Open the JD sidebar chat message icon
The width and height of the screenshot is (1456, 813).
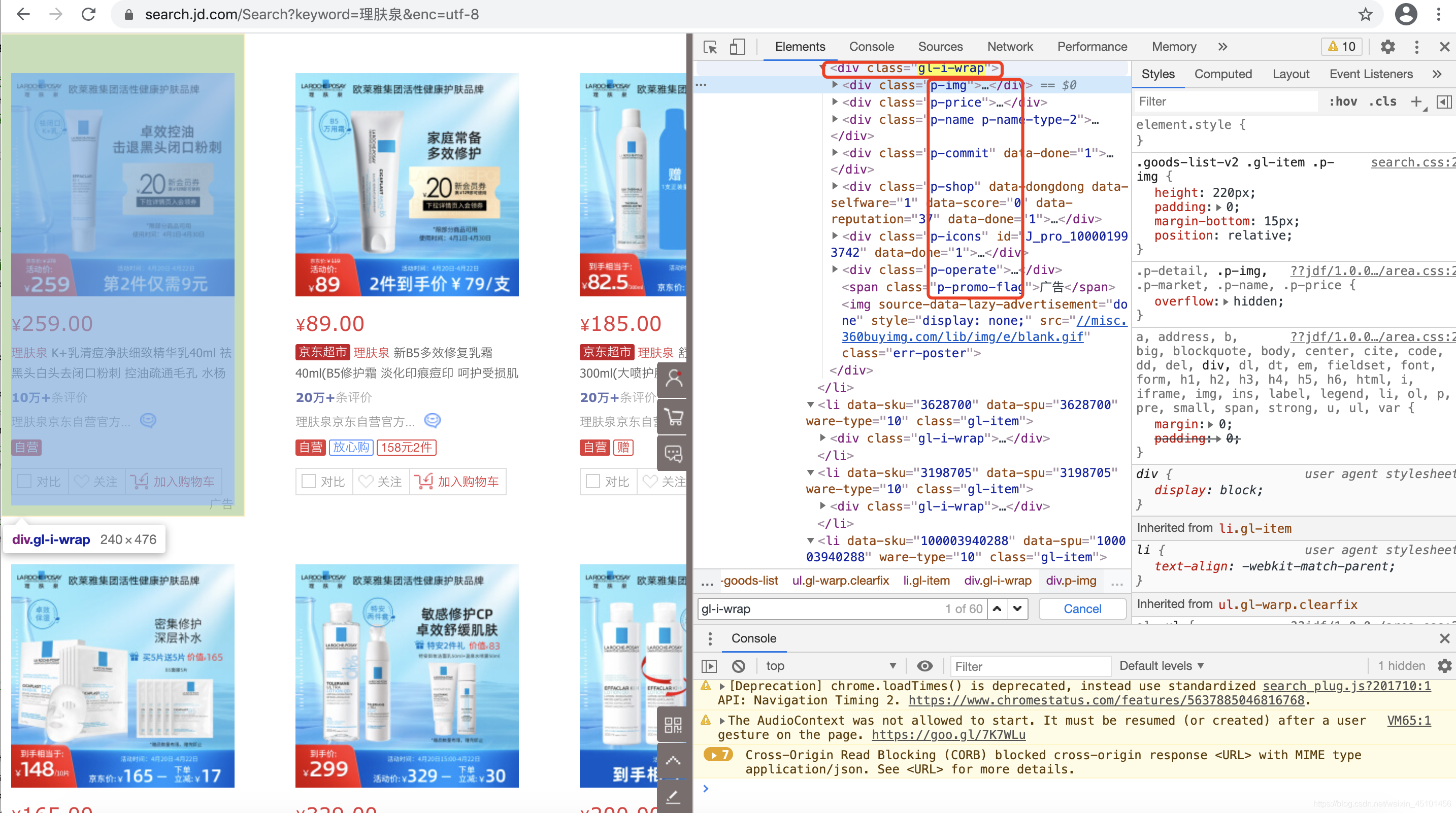(x=673, y=454)
